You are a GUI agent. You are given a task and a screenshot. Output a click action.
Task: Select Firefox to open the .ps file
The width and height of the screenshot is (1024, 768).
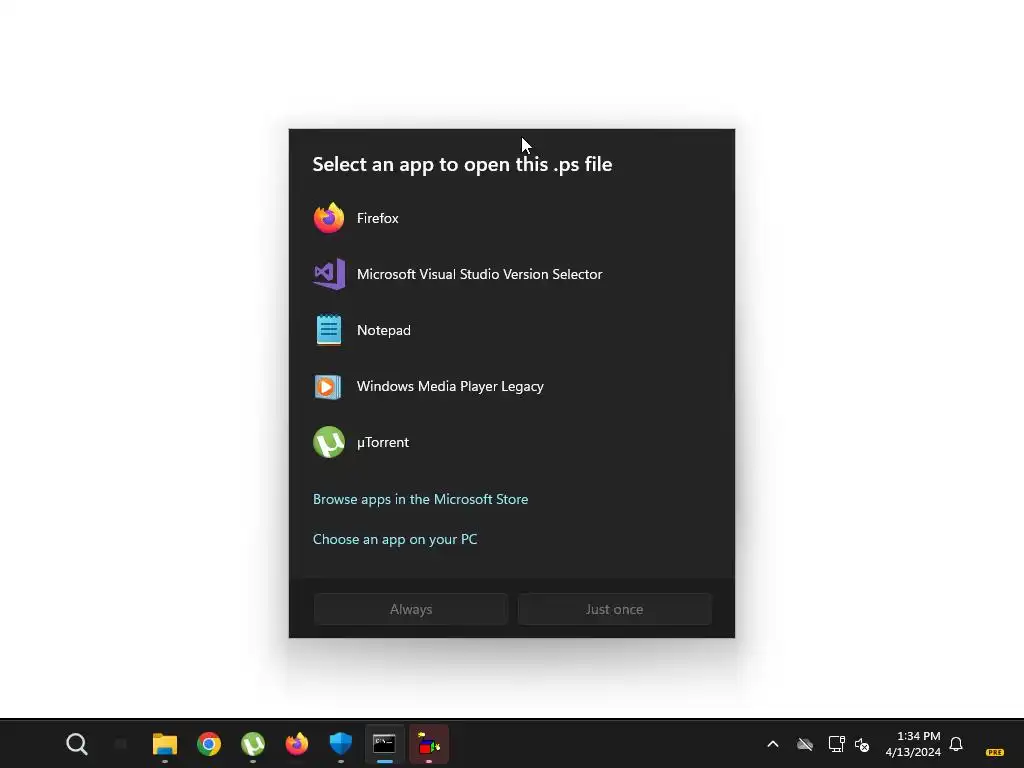pyautogui.click(x=511, y=218)
